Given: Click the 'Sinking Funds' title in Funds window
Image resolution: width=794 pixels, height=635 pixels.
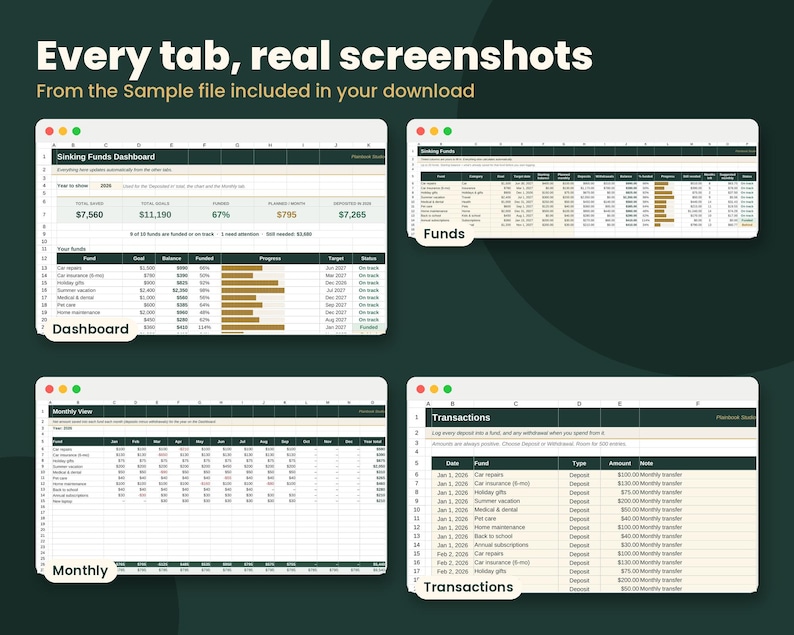Looking at the screenshot, I should [x=438, y=151].
